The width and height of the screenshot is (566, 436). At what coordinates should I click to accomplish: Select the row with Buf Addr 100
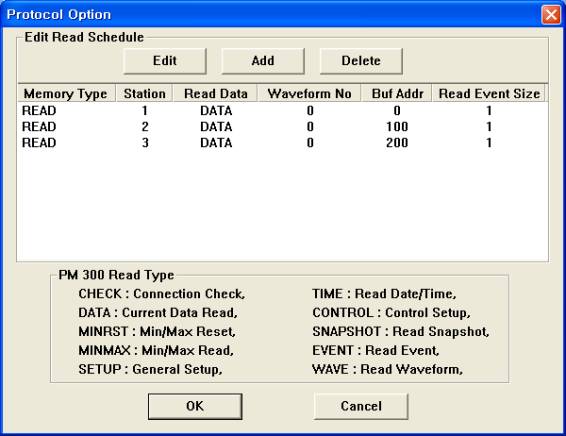(x=282, y=127)
